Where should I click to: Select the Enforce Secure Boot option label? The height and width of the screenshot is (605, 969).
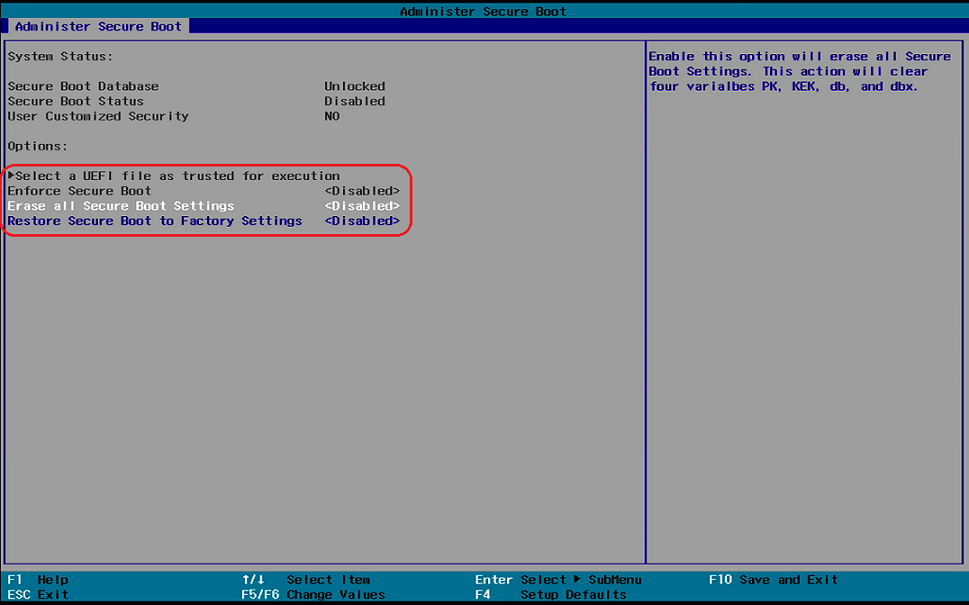79,191
